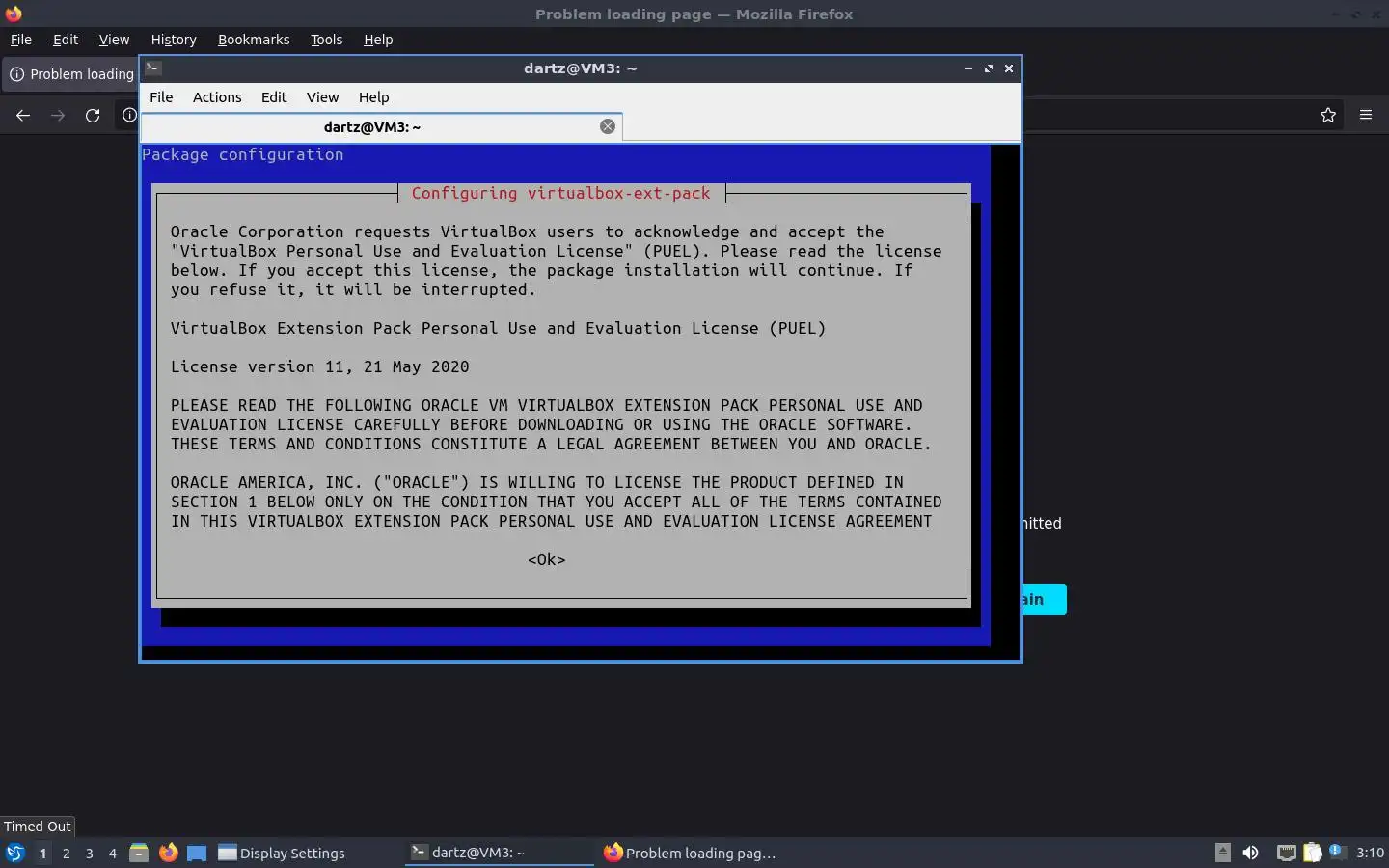Open the terminal File menu
This screenshot has height=868, width=1389.
point(161,97)
